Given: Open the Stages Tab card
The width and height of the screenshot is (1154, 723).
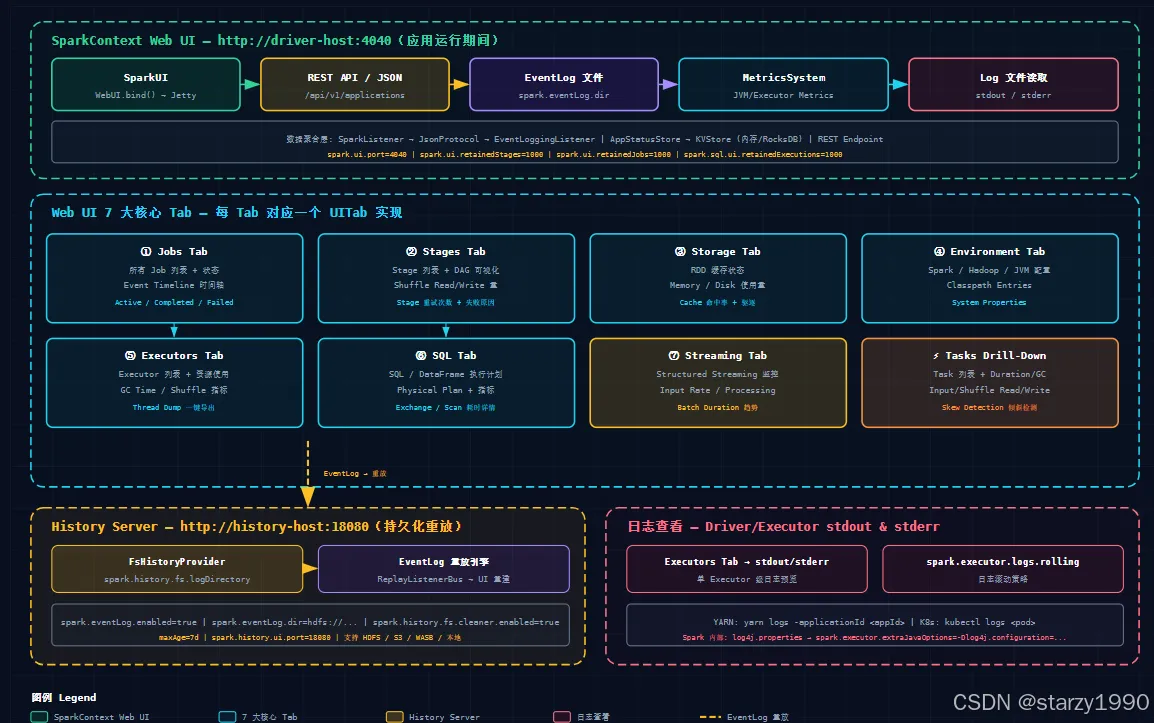Looking at the screenshot, I should pyautogui.click(x=446, y=278).
